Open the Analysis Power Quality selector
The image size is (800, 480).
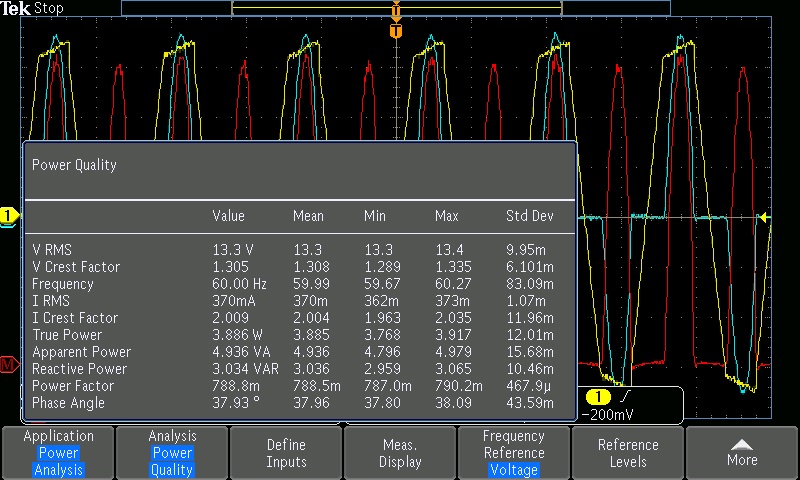point(172,453)
